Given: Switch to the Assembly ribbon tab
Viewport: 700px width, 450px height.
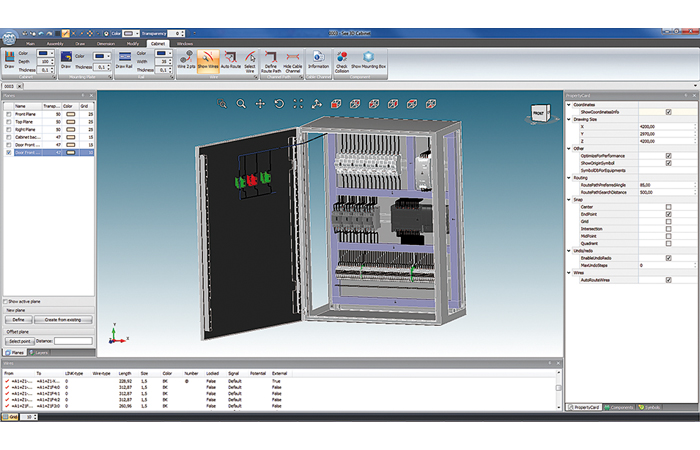Looking at the screenshot, I should [55, 44].
